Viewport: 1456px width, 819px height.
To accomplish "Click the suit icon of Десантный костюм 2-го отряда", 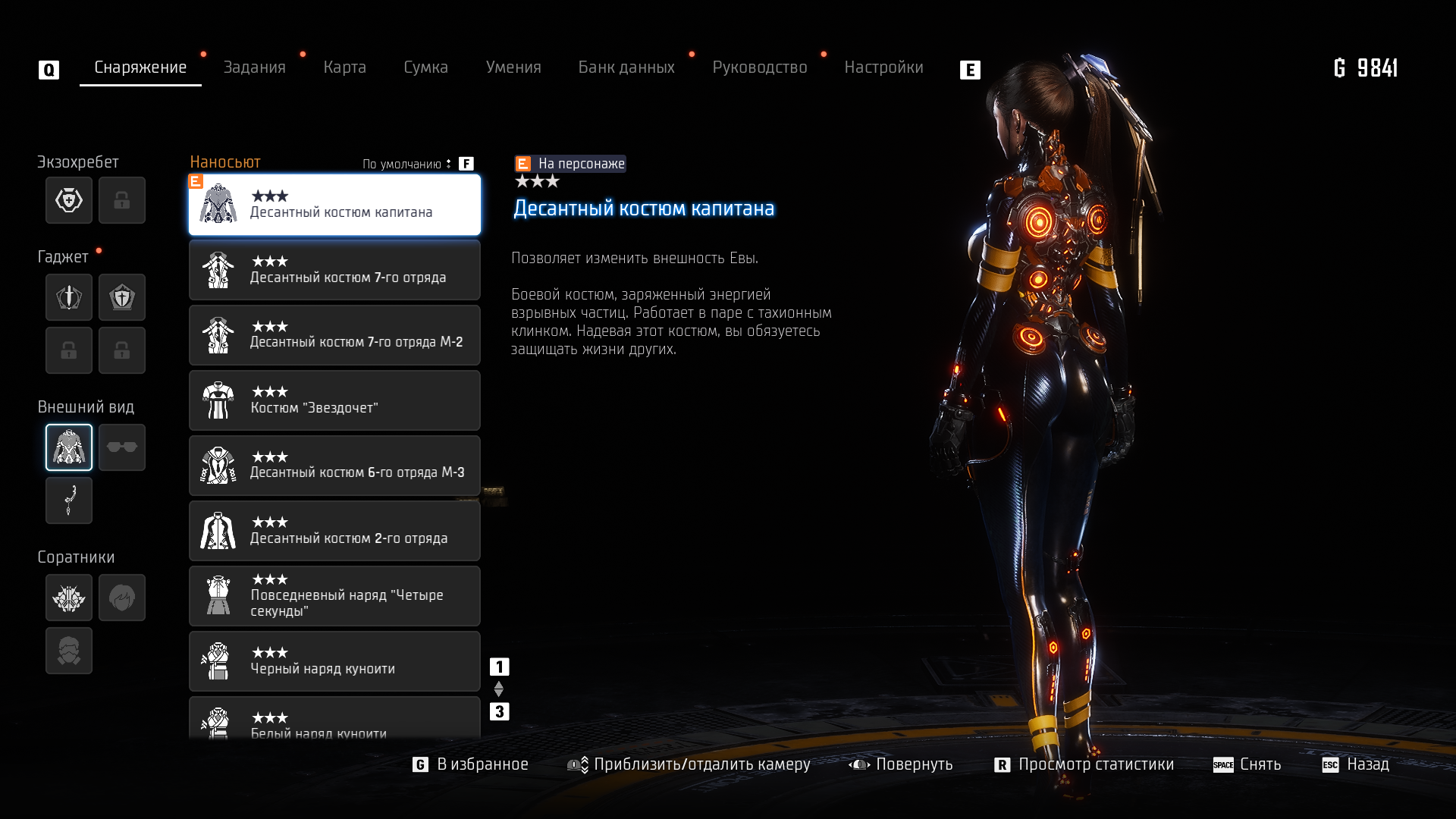I will coord(218,531).
